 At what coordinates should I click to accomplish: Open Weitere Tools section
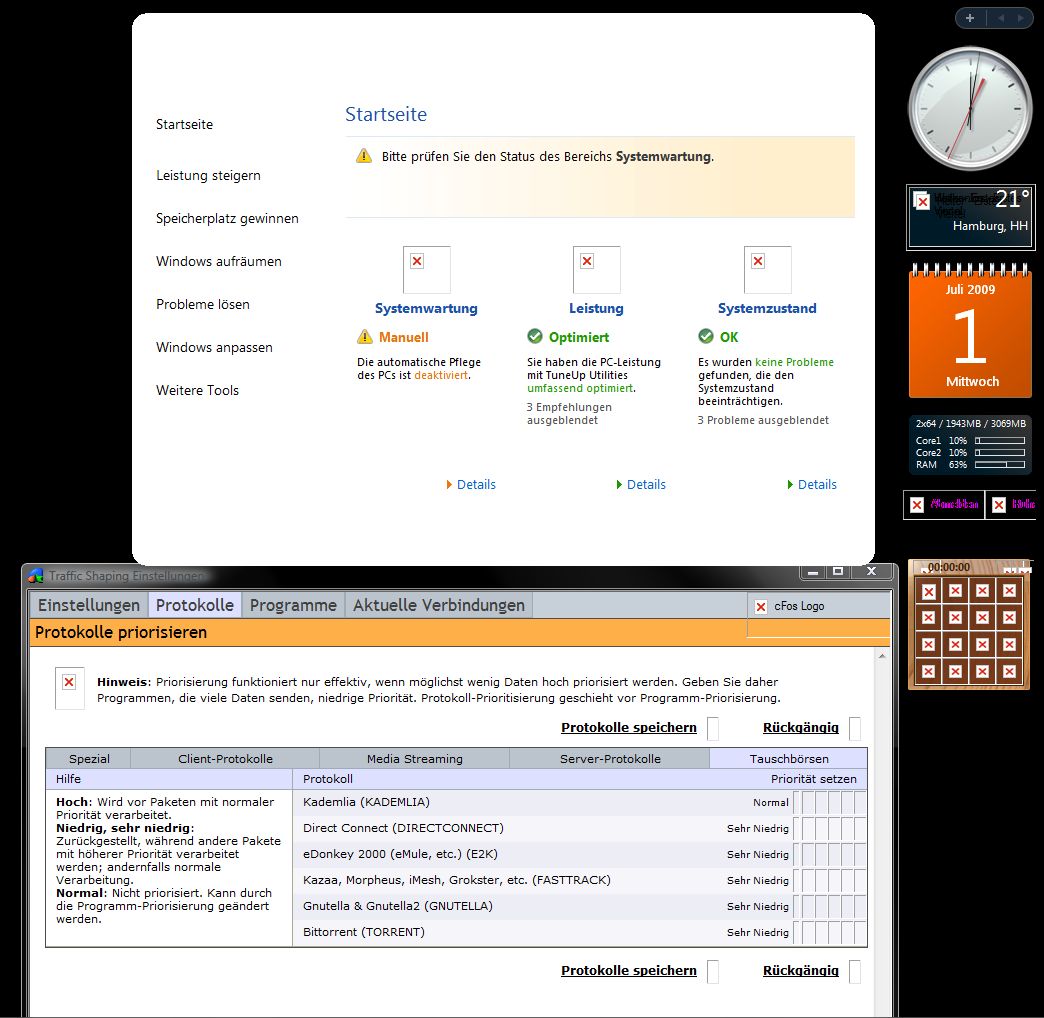pyautogui.click(x=197, y=390)
